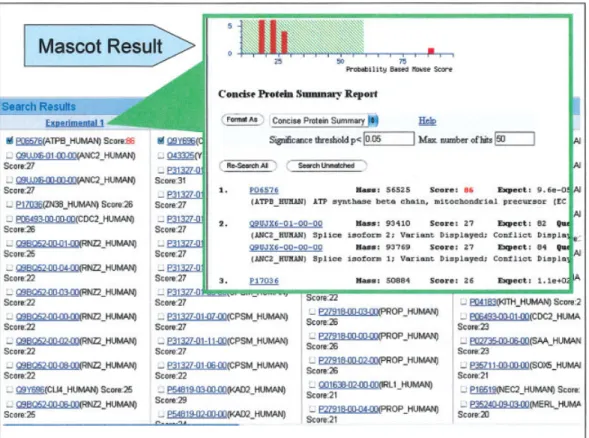Uncheck the P06576 ATPB_HUMAN checkbox
589x438 pixels.
(10, 141)
